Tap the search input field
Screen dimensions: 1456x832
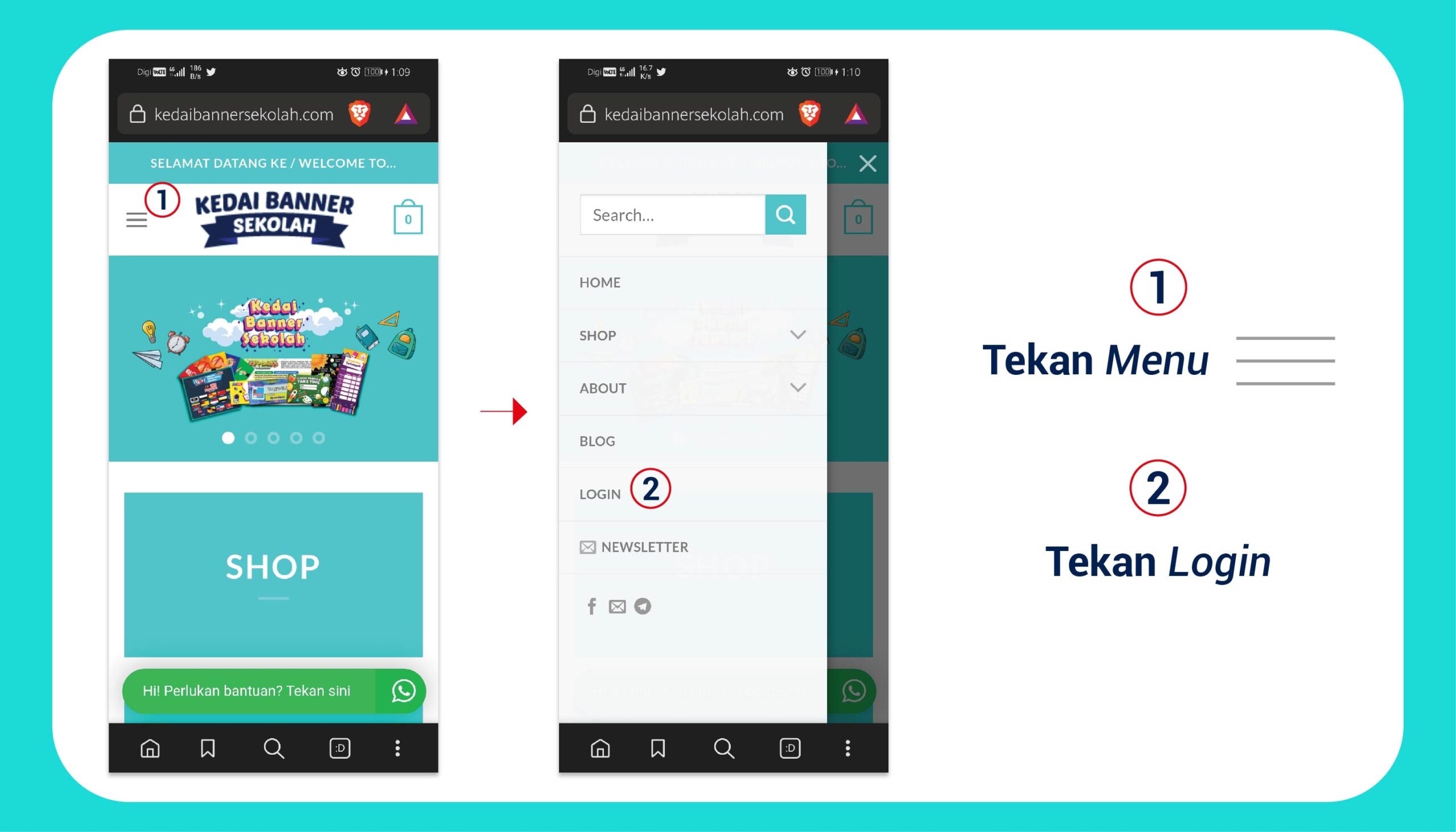(x=673, y=214)
